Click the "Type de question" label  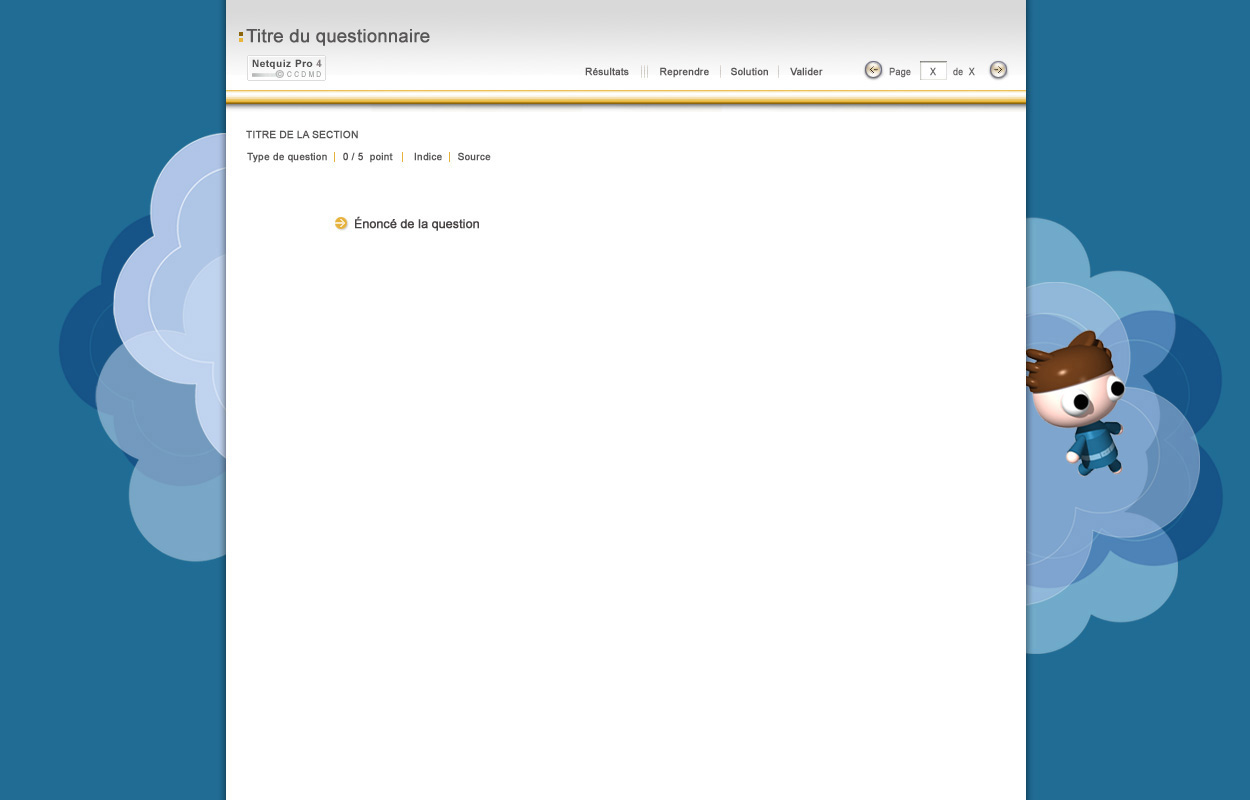click(287, 157)
